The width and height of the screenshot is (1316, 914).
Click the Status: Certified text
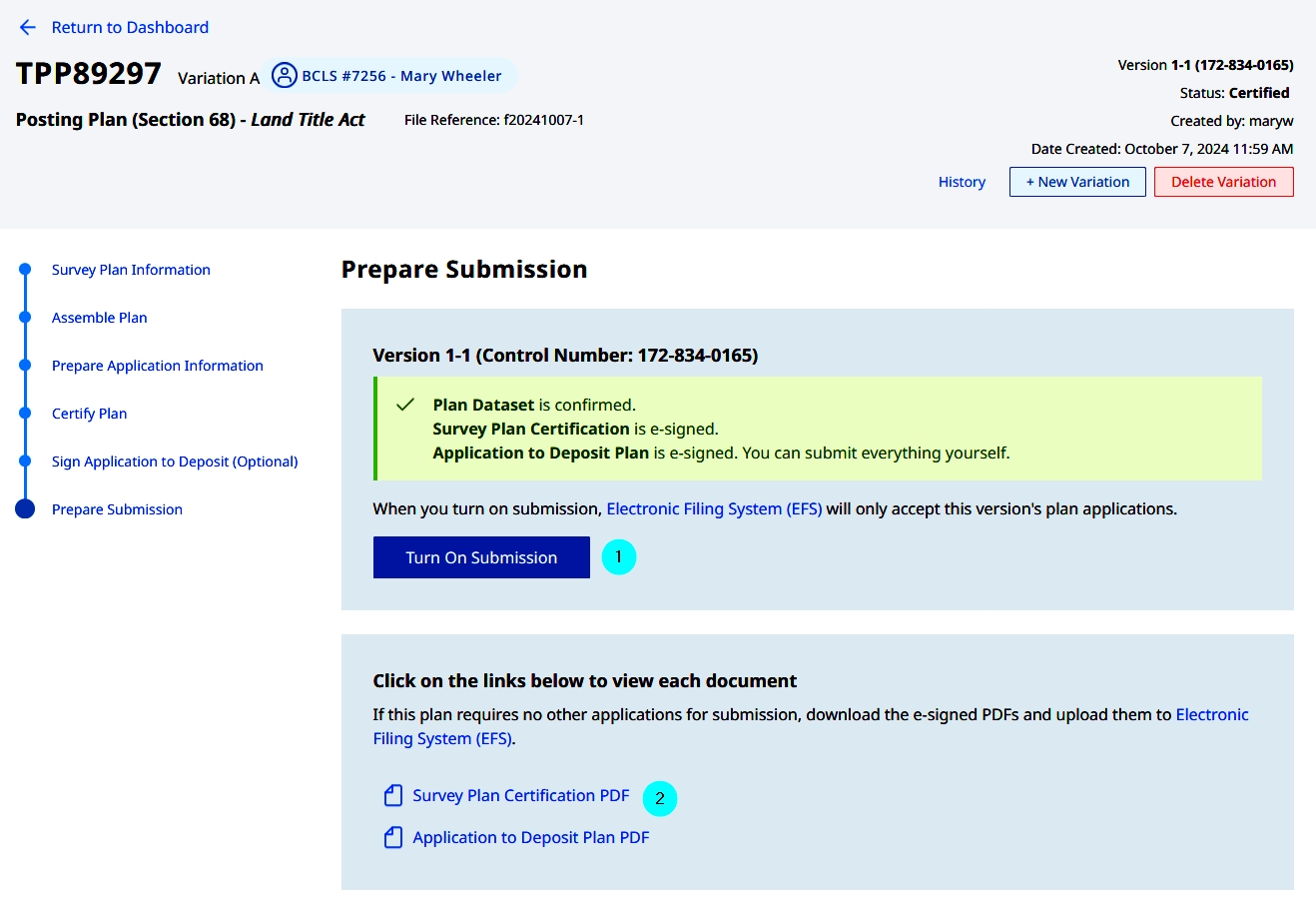click(1234, 93)
